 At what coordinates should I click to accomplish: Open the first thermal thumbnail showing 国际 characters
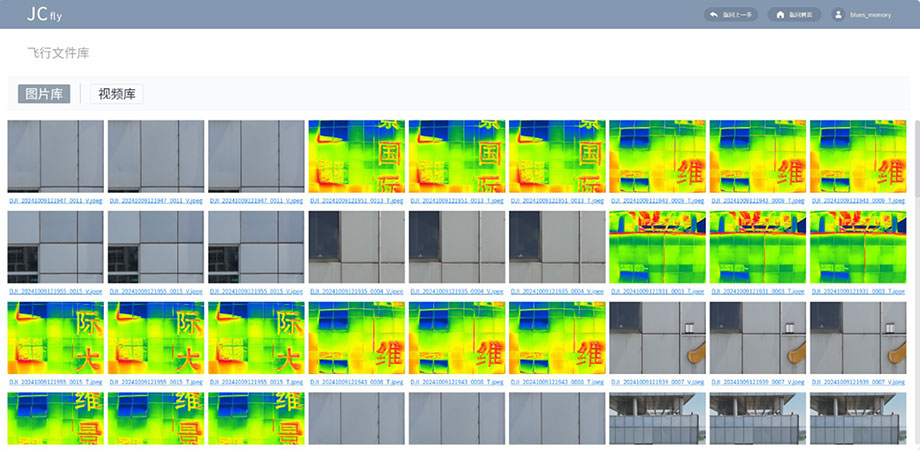click(x=356, y=156)
